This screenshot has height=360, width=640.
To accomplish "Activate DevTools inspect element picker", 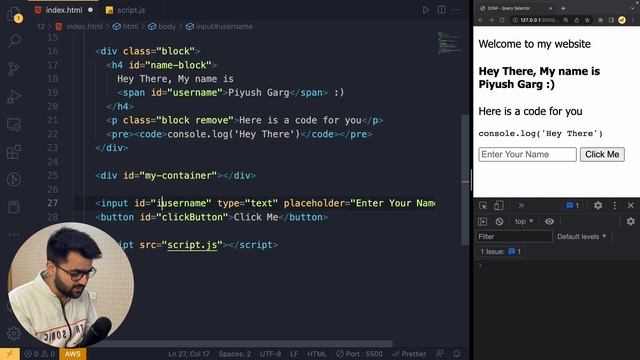I will [483, 206].
